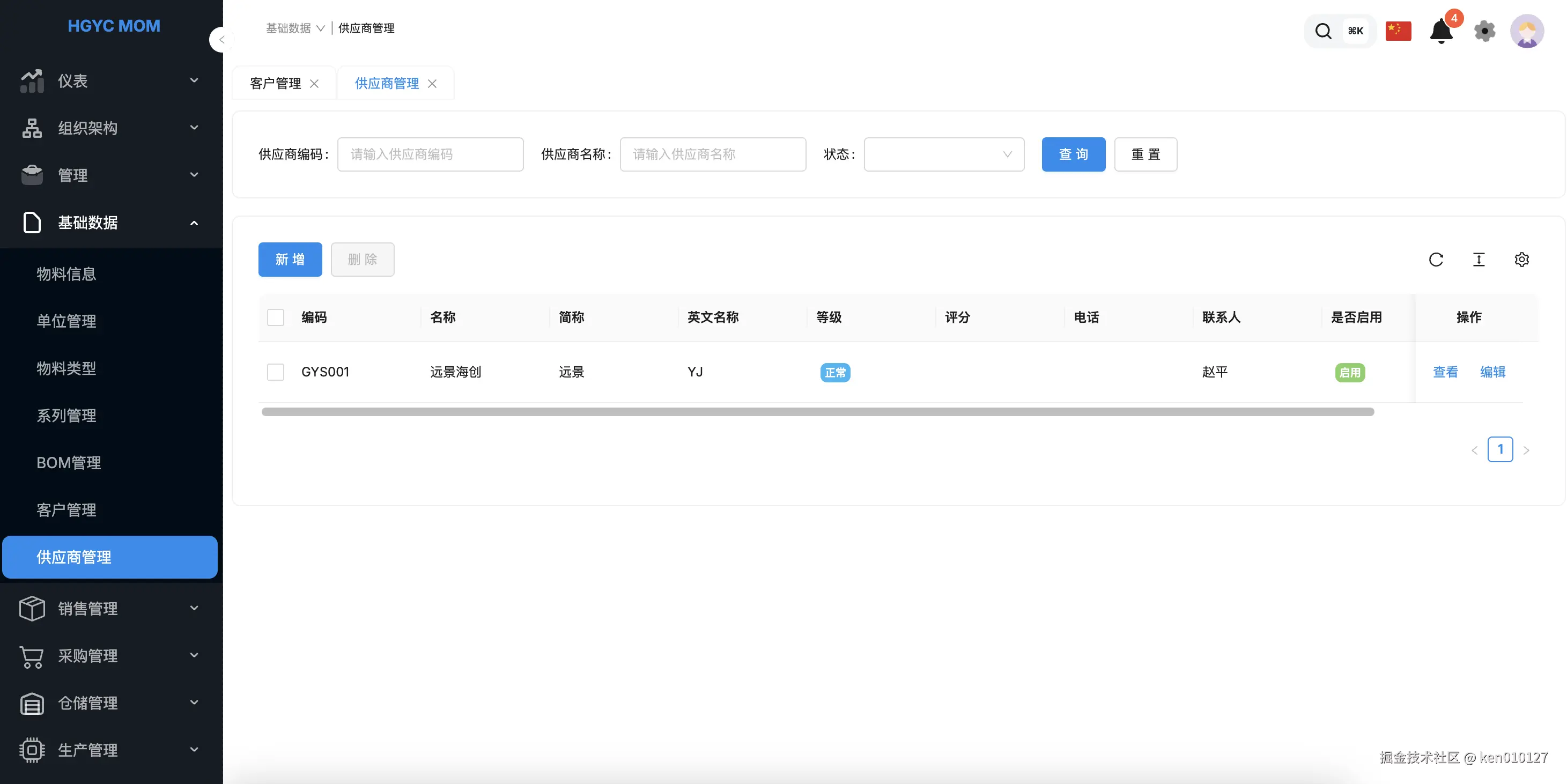Viewport: 1567px width, 784px height.
Task: Open header settings gear icon
Action: click(1484, 31)
